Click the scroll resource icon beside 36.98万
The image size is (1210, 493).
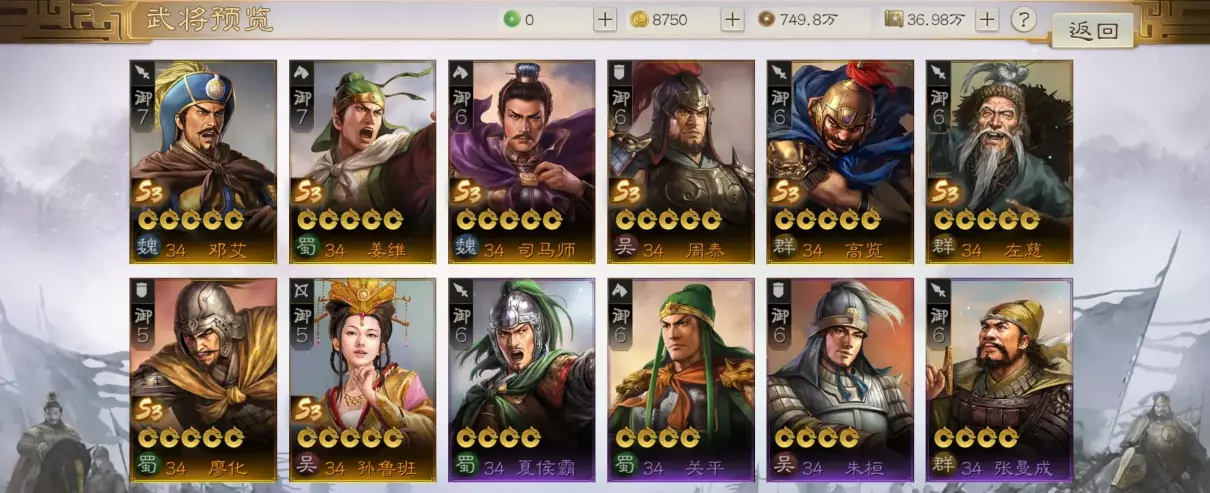click(x=894, y=19)
